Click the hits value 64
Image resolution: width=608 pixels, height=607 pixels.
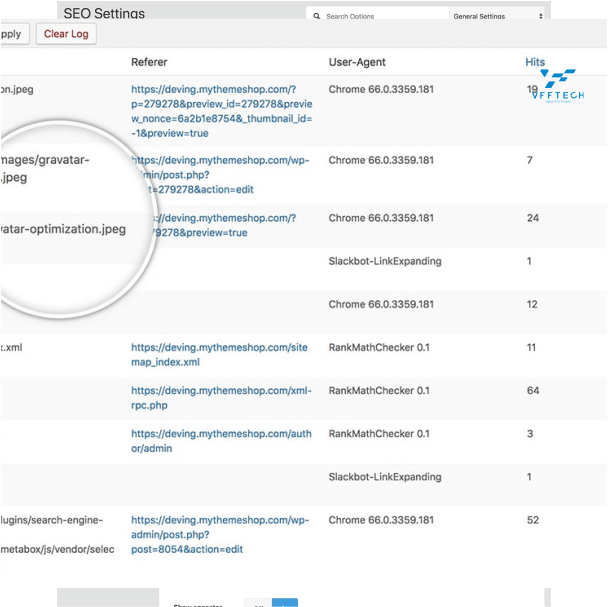click(532, 391)
